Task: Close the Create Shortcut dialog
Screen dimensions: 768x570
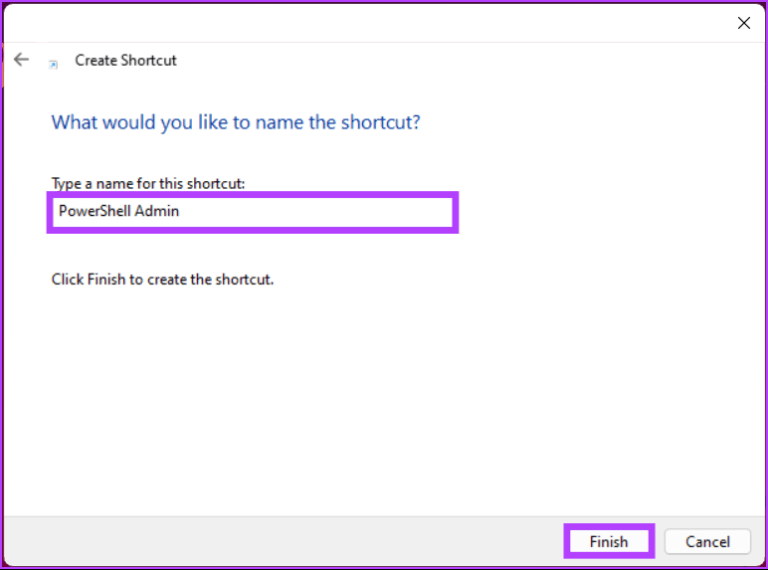Action: point(744,23)
